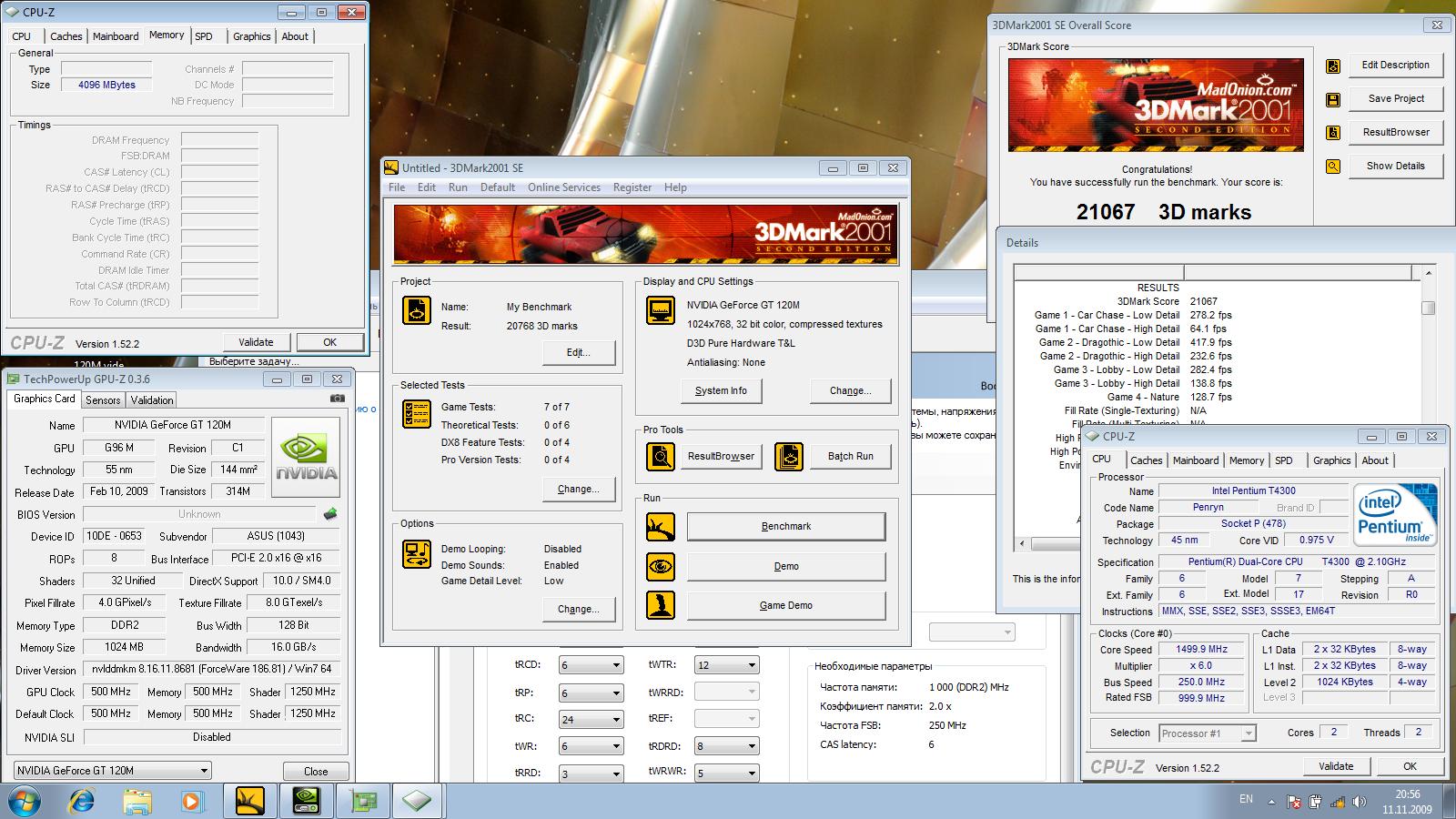Switch to Caches tab in top-left CPU-Z

pos(66,36)
